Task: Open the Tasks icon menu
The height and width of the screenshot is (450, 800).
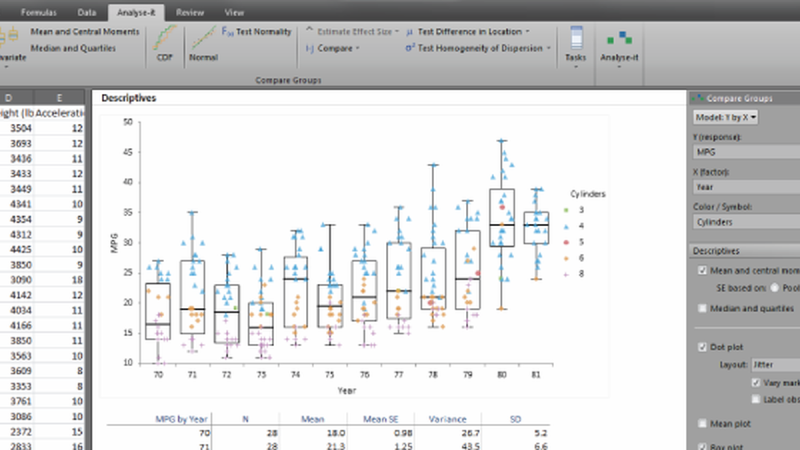Action: 576,38
